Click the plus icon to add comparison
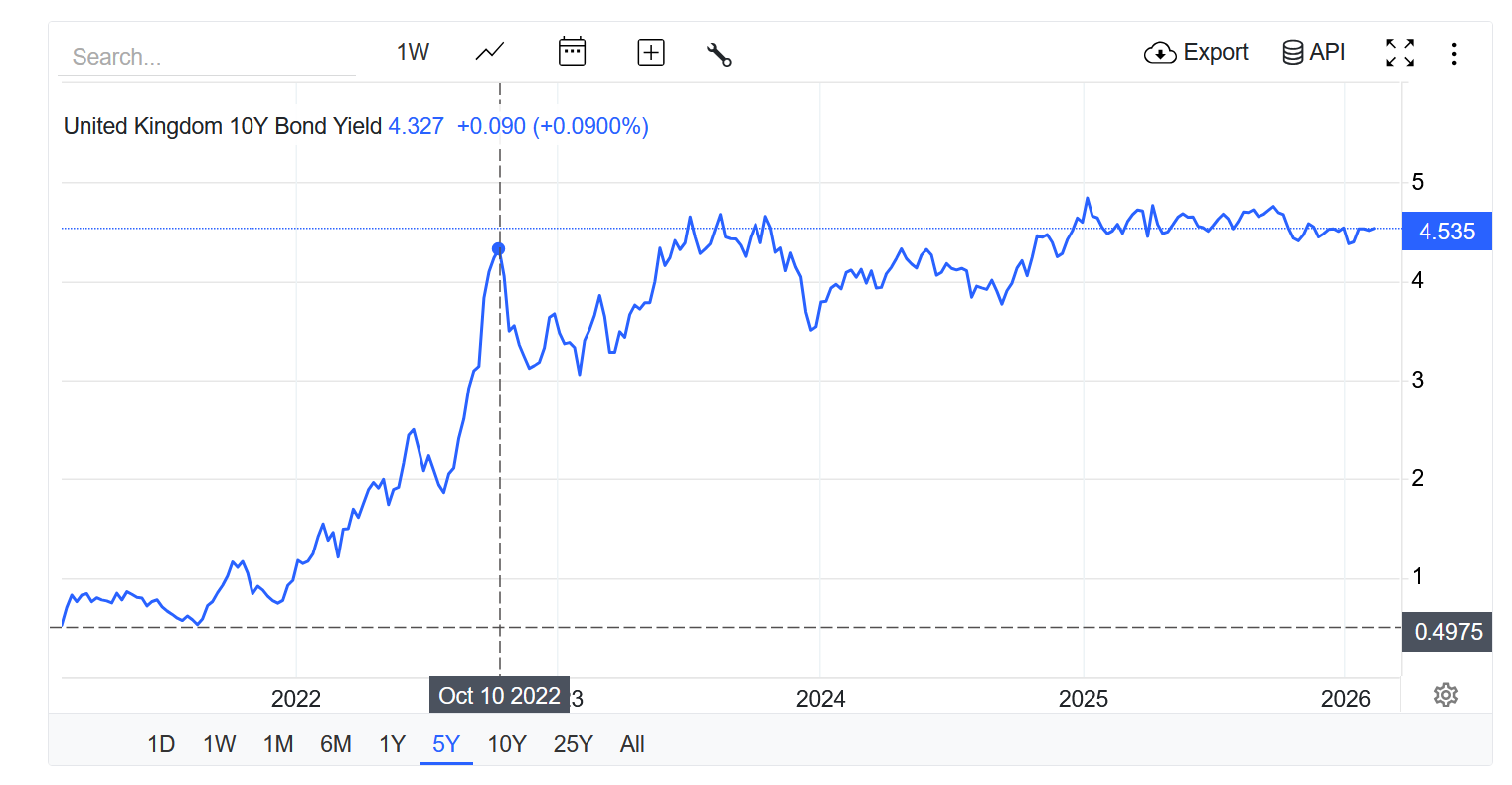 651,52
